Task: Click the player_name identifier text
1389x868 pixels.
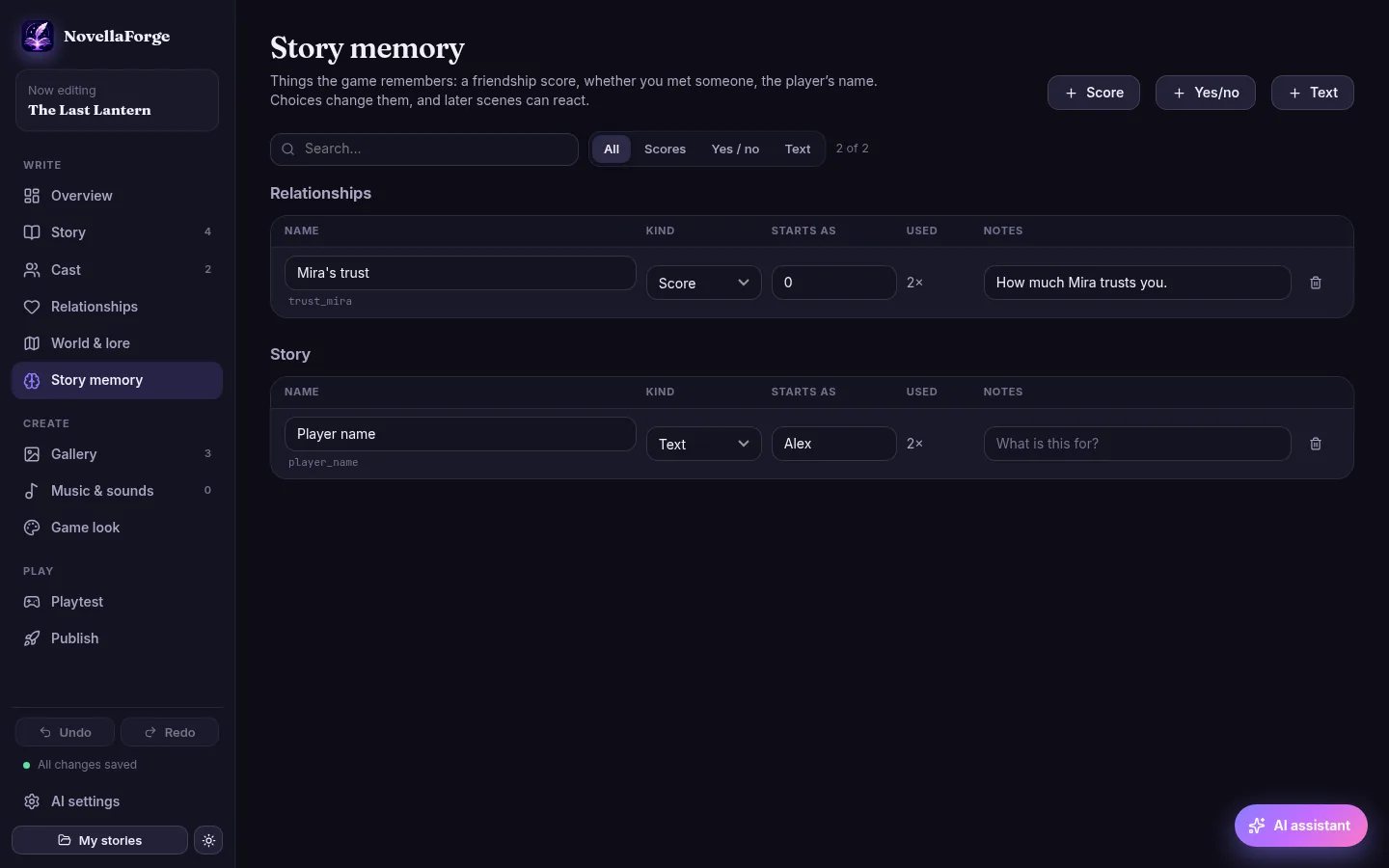Action: 323,463
